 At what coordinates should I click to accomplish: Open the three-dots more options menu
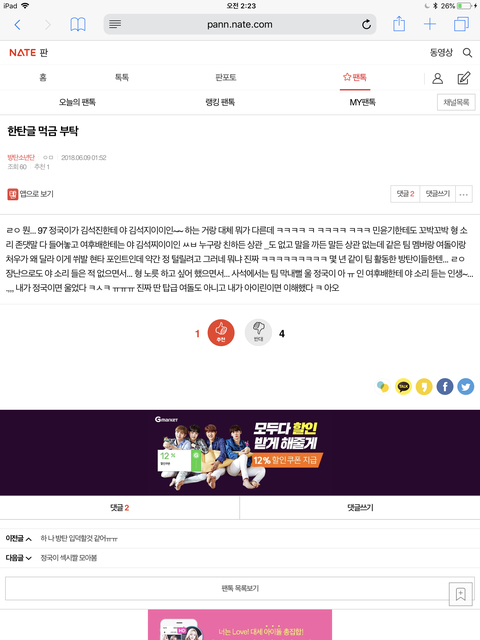pyautogui.click(x=463, y=194)
